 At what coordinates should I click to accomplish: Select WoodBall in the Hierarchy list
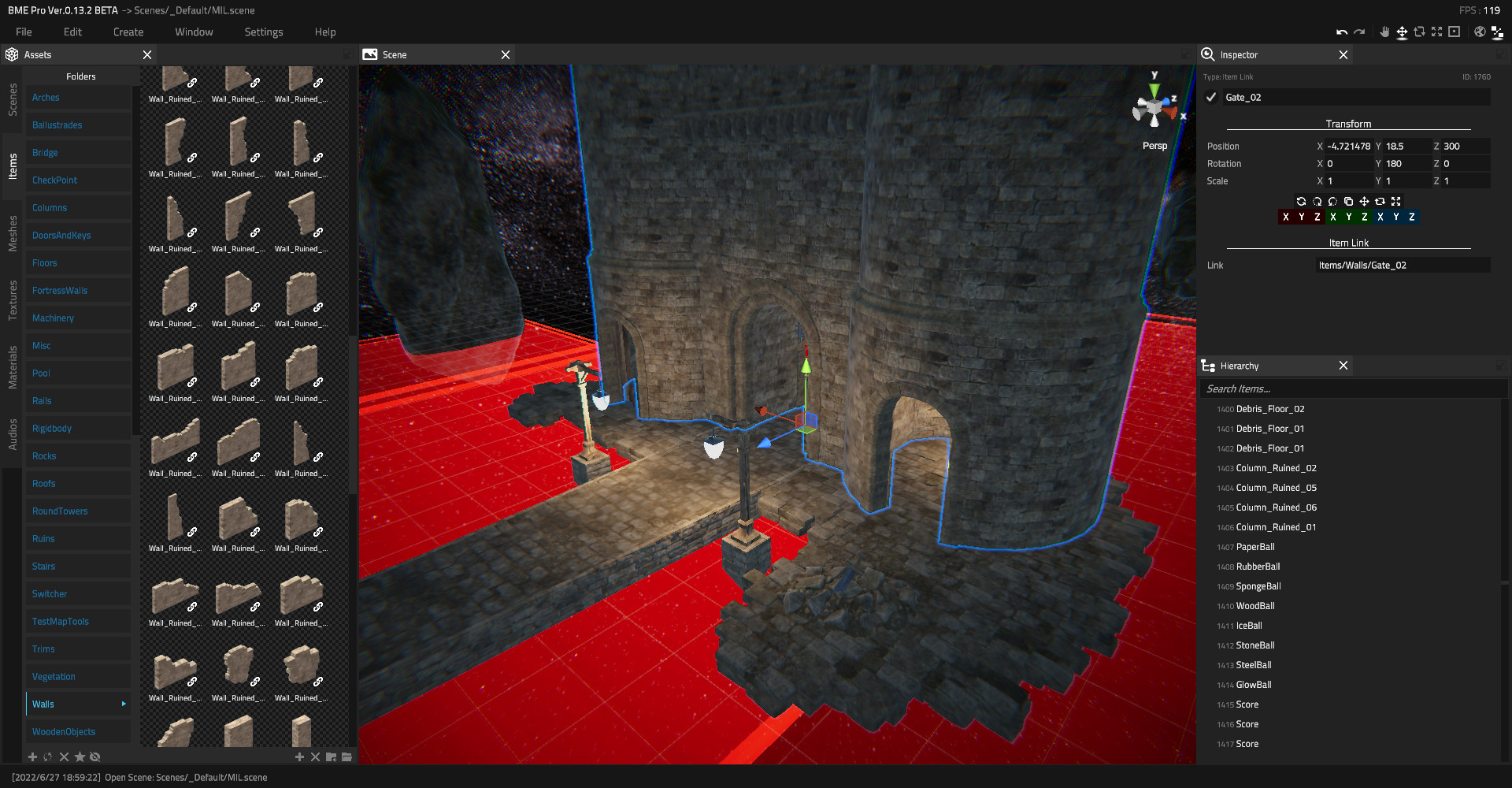(1254, 605)
